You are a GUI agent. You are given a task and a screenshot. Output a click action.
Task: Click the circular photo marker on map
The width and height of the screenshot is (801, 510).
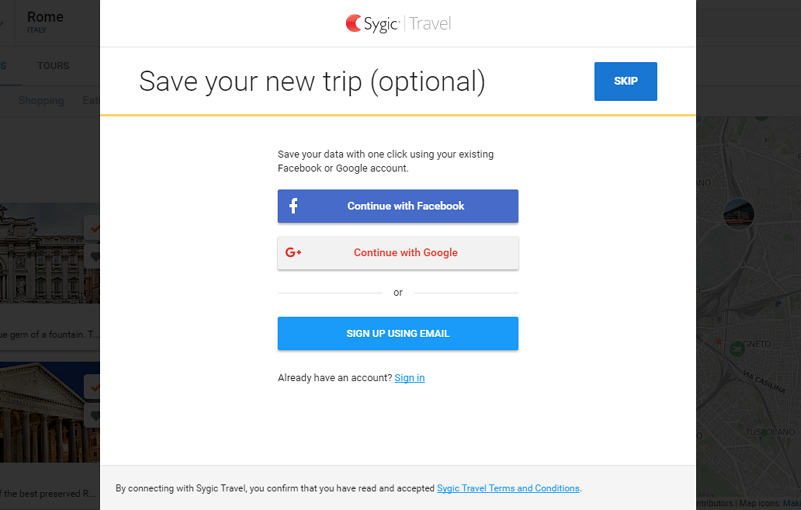(x=738, y=212)
